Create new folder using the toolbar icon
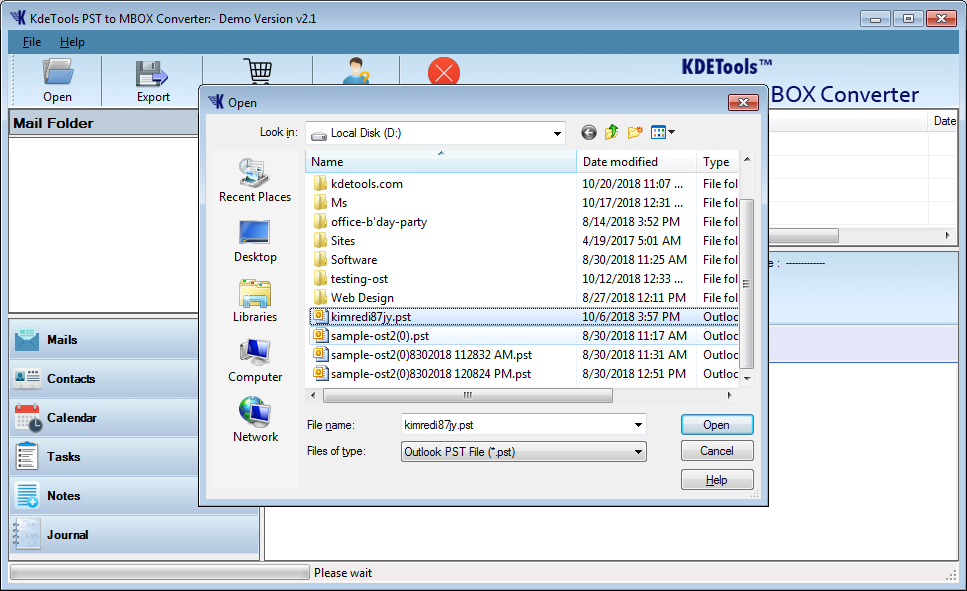967x591 pixels. 635,132
